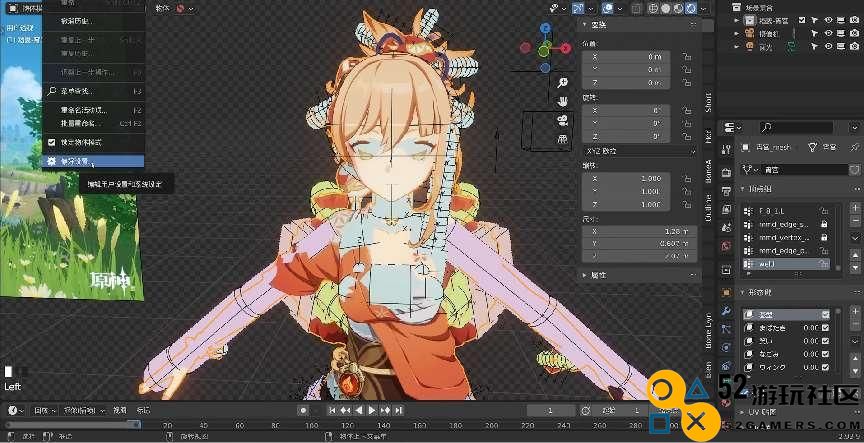Select Batch Rename (批量重命名) entry
Viewport: 864px width, 443px height.
93,122
